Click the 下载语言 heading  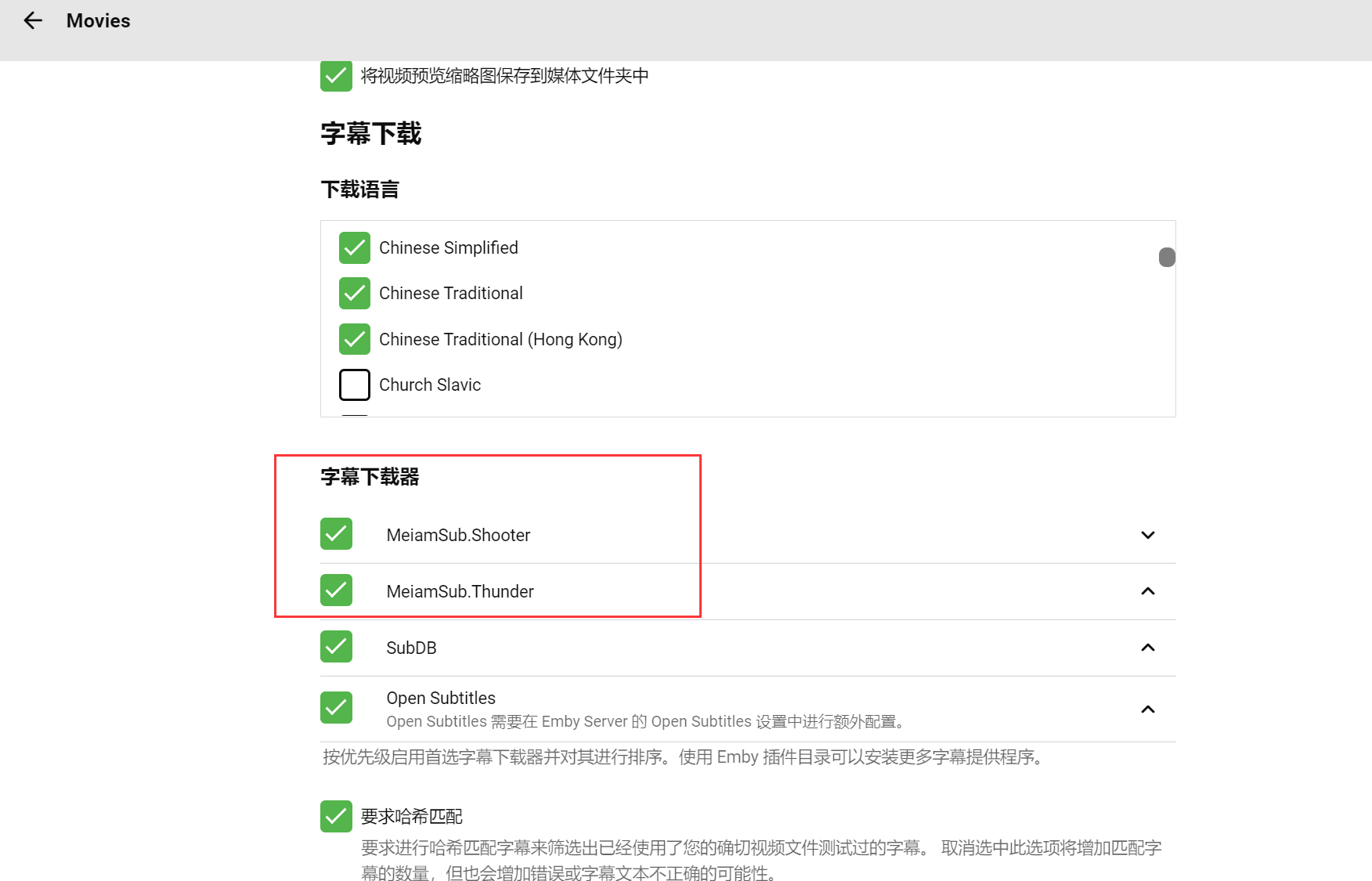360,190
